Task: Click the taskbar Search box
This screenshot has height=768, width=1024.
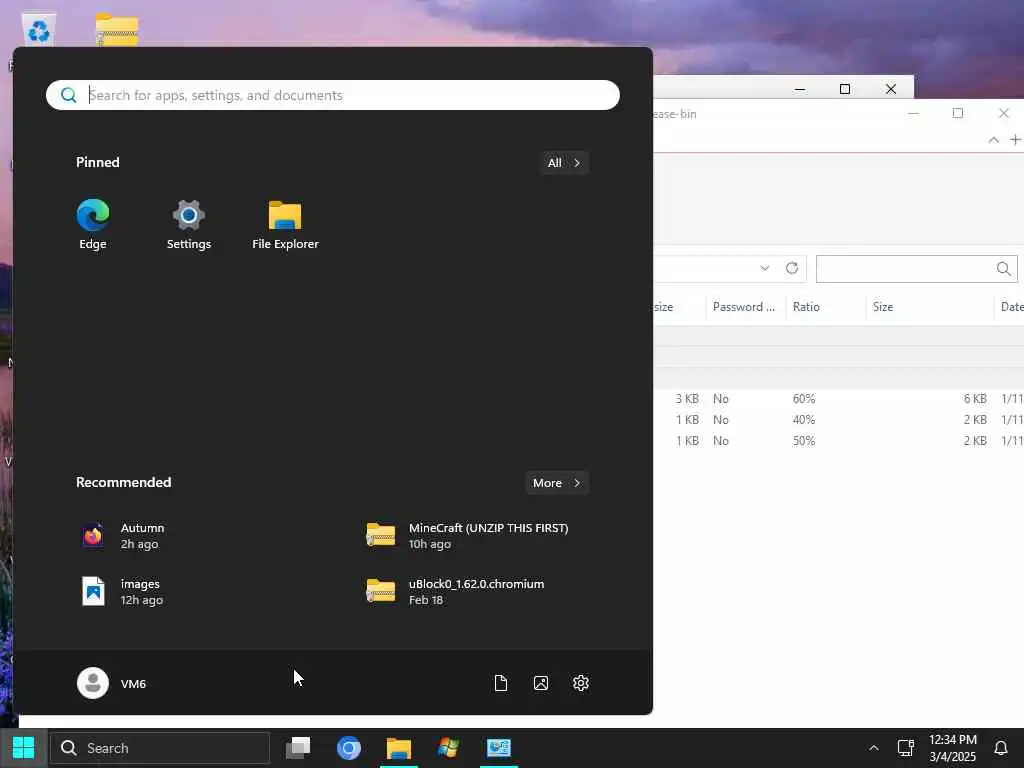Action: click(160, 748)
